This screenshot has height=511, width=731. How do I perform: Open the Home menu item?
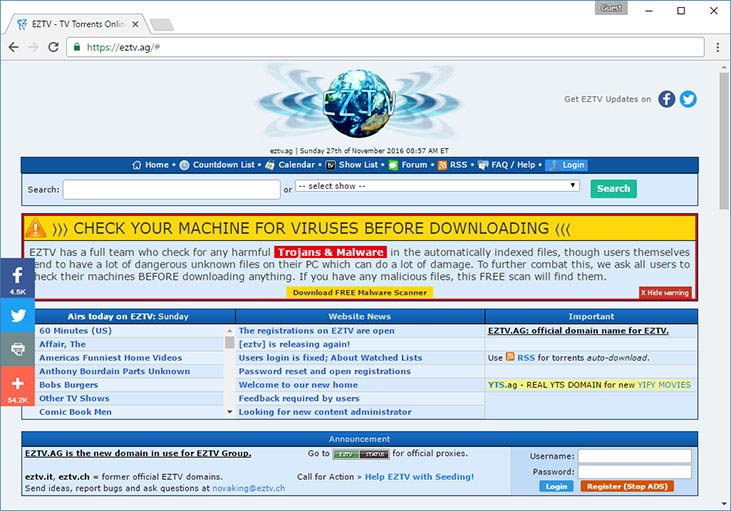150,165
